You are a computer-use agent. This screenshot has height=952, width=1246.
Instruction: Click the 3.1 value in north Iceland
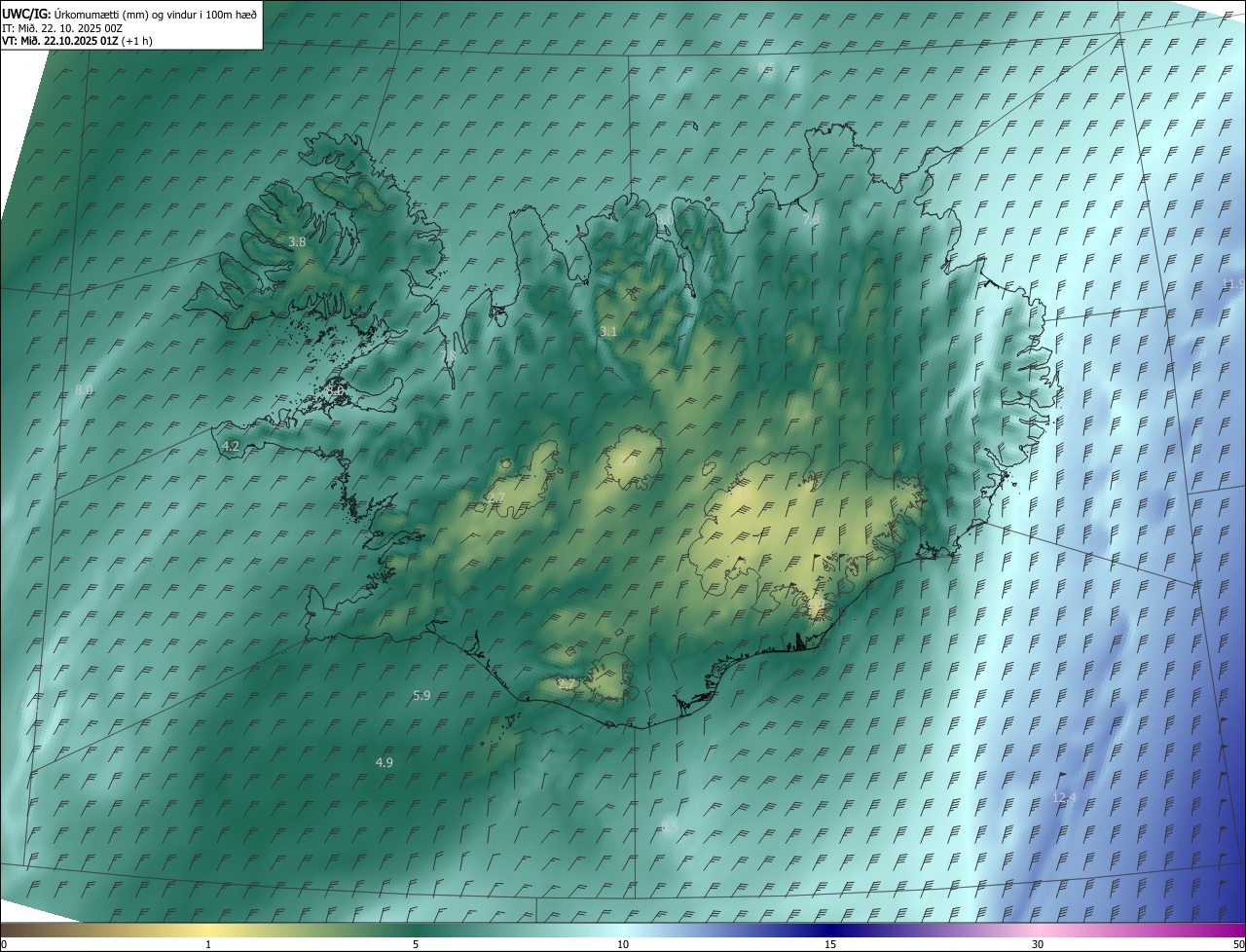point(608,332)
